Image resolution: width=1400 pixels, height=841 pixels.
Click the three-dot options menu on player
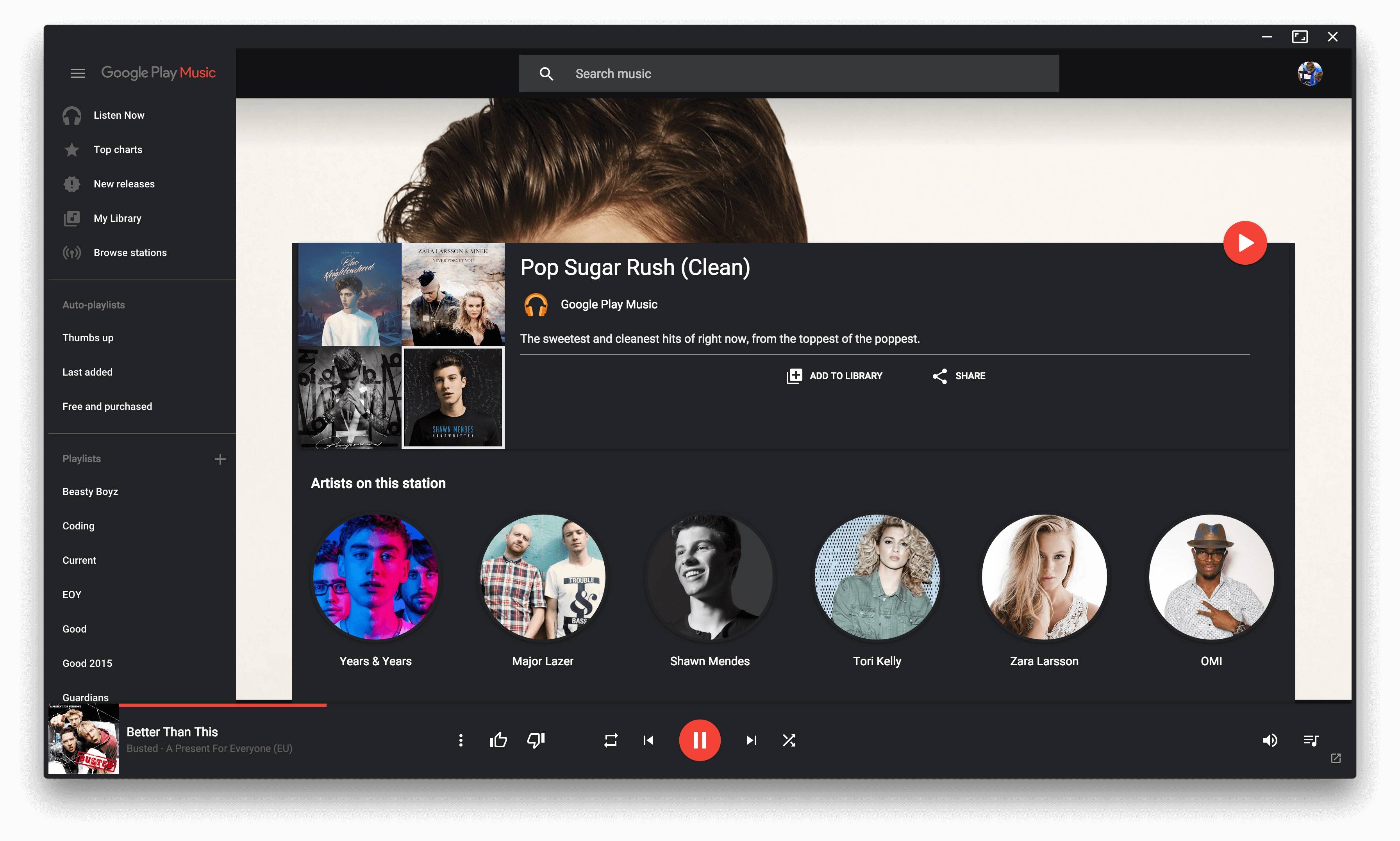coord(461,740)
